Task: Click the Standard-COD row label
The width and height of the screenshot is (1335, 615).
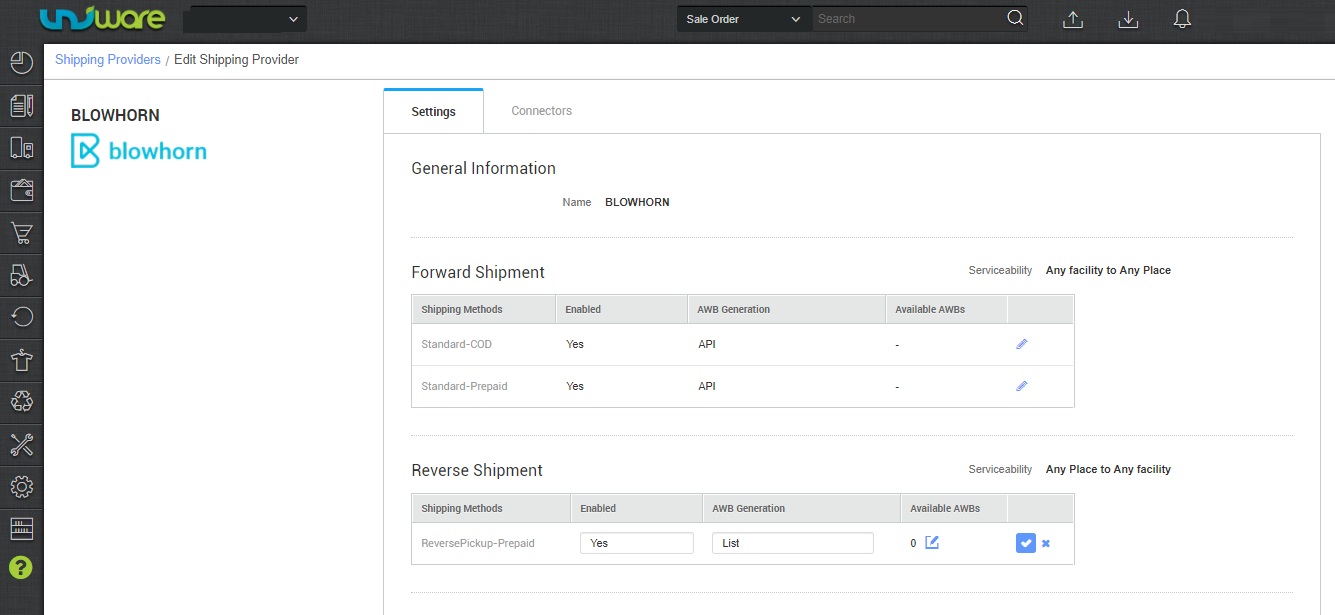Action: [457, 344]
